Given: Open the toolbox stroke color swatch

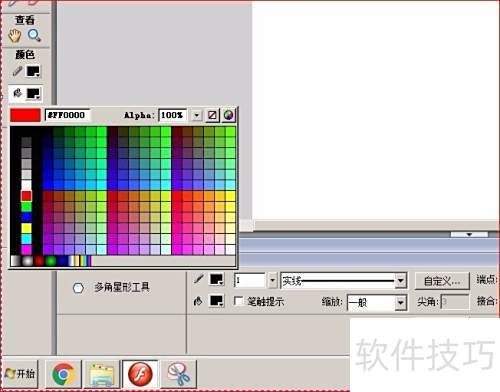Looking at the screenshot, I should [33, 71].
